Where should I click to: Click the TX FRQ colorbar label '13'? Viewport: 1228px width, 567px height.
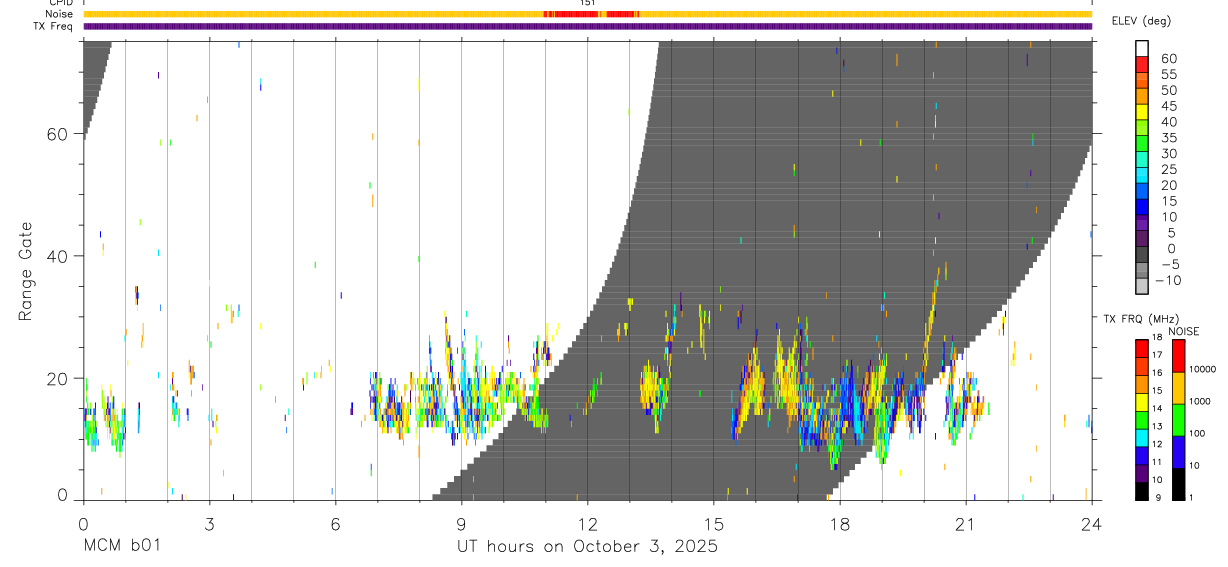click(1156, 427)
